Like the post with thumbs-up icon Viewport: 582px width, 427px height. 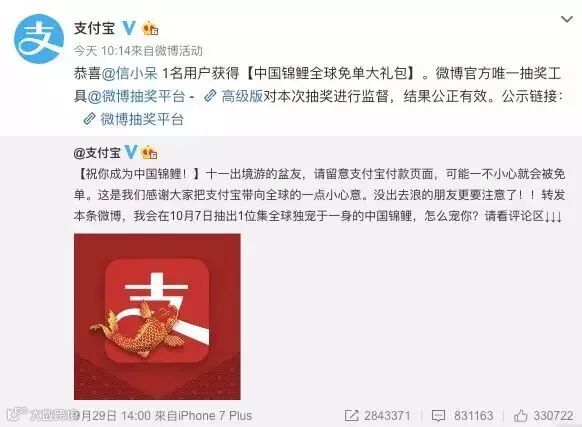point(520,415)
